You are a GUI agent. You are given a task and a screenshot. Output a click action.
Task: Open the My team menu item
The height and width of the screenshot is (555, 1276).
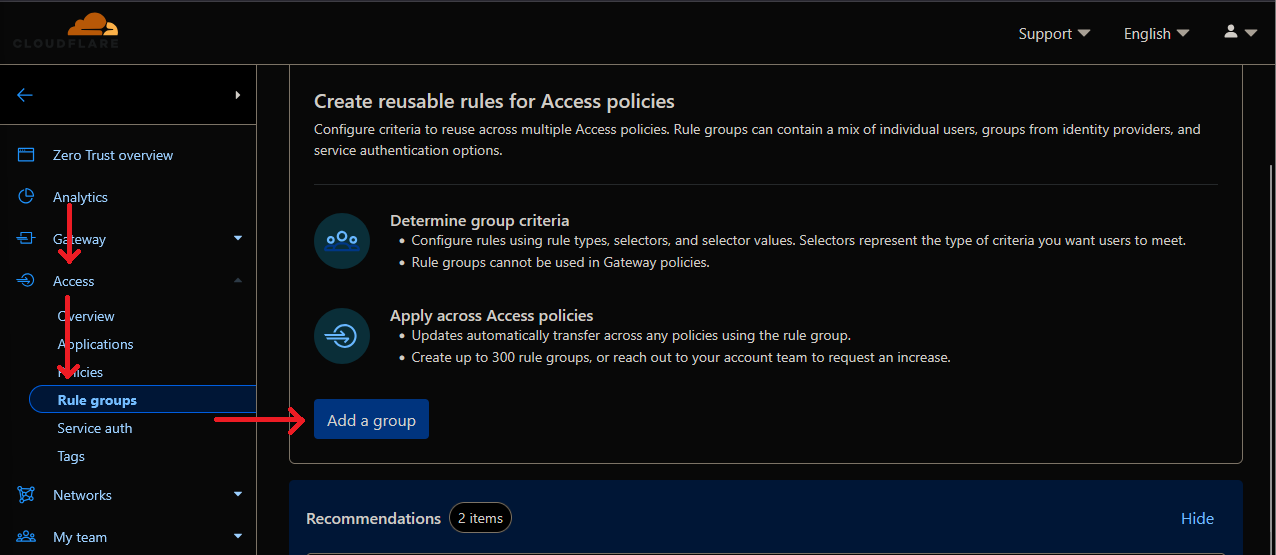point(80,537)
